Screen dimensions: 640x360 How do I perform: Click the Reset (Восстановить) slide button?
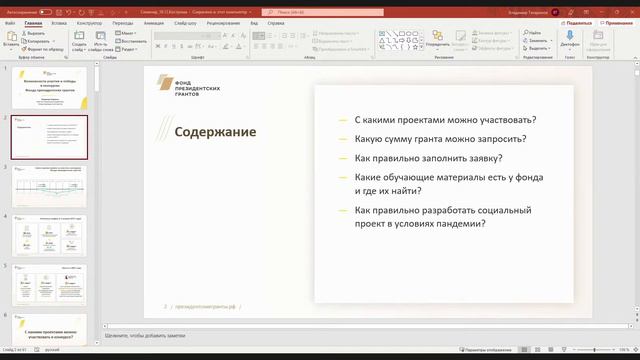click(131, 41)
